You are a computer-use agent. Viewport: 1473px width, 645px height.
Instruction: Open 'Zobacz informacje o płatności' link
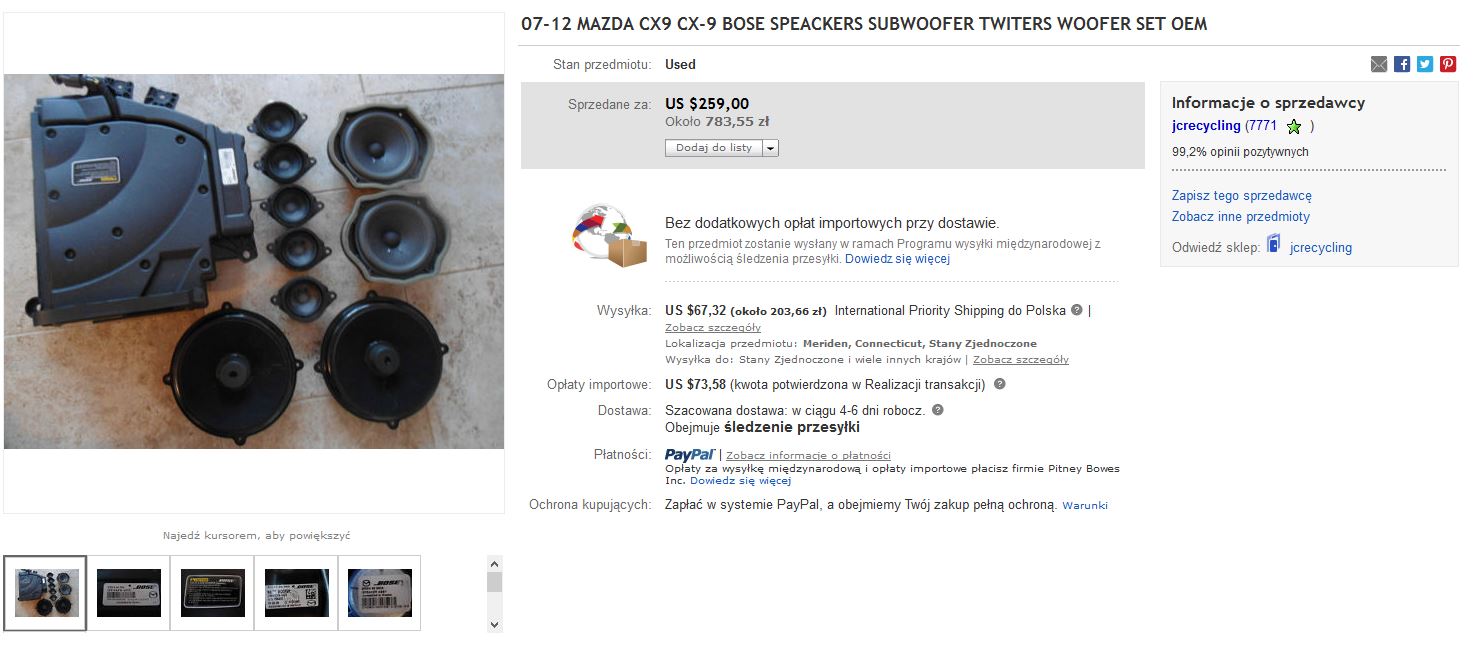point(808,456)
